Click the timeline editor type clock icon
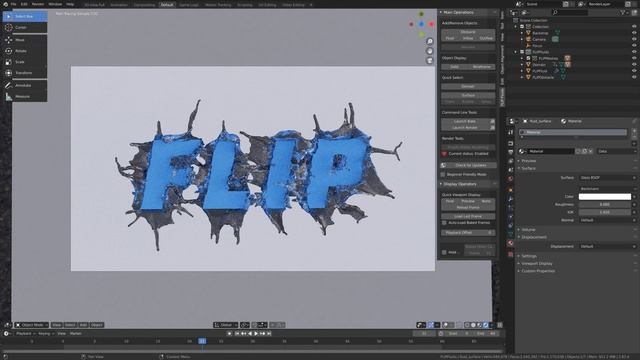 click(x=7, y=333)
